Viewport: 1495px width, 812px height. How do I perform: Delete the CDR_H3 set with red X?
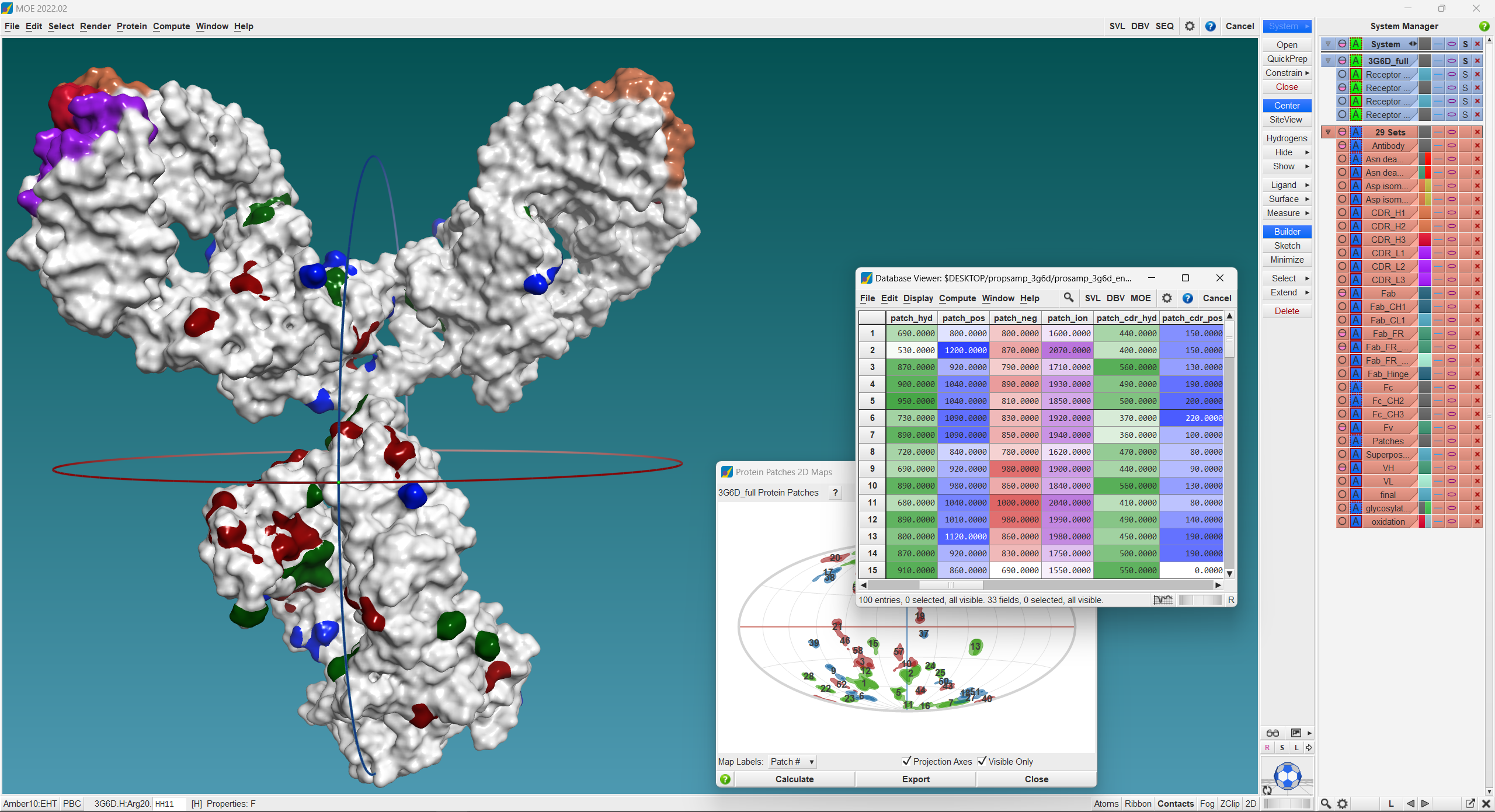(x=1477, y=240)
